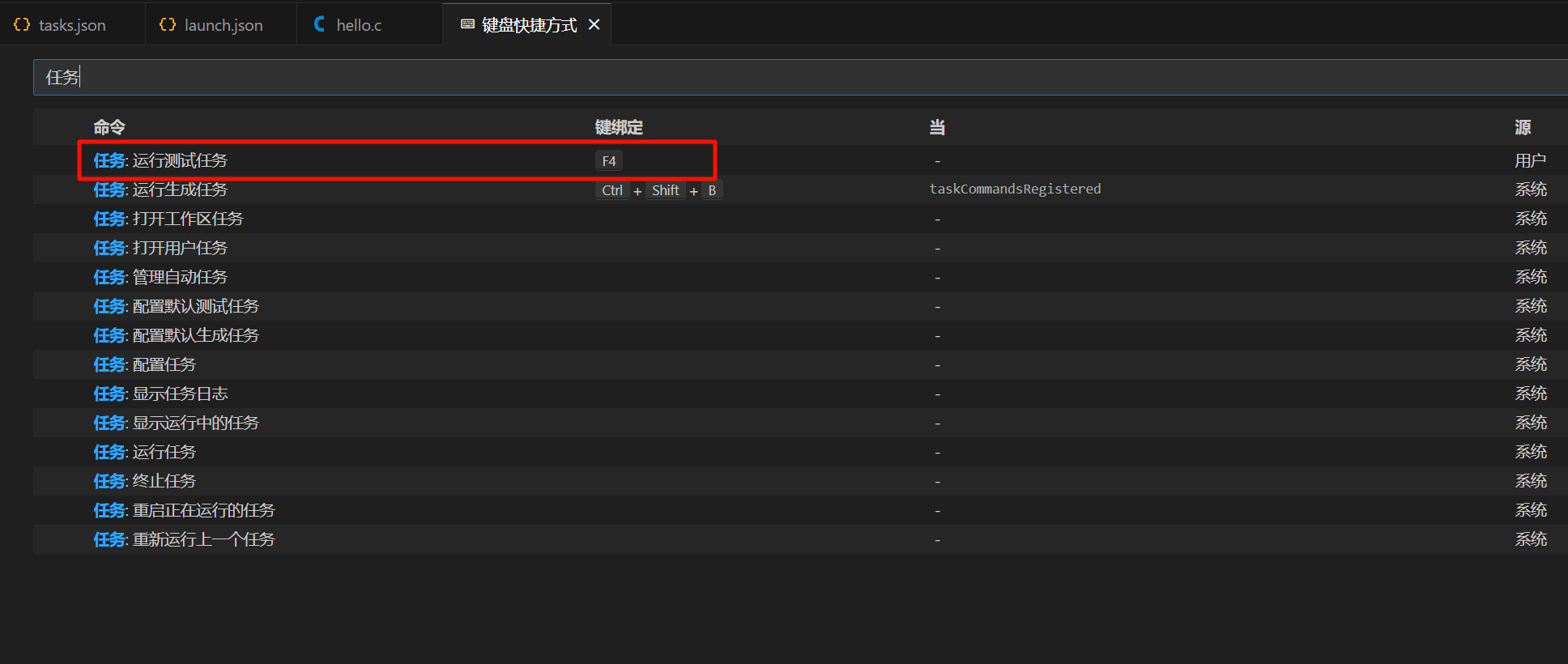
Task: Sort by the 键绑定 column header
Action: [619, 127]
